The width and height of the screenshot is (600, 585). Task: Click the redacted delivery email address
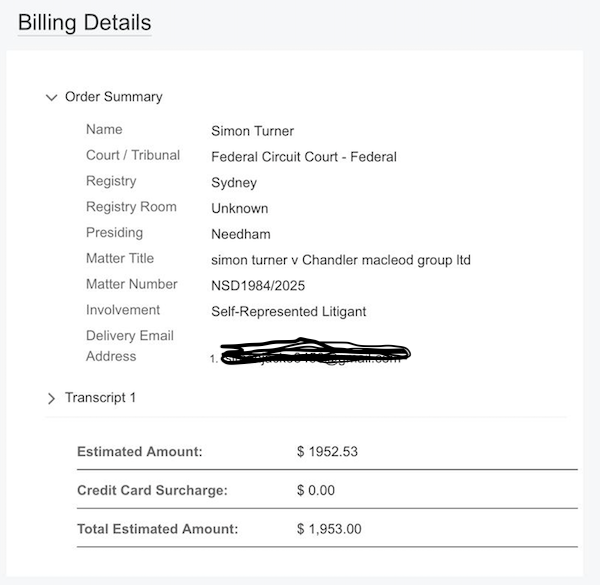pyautogui.click(x=310, y=354)
